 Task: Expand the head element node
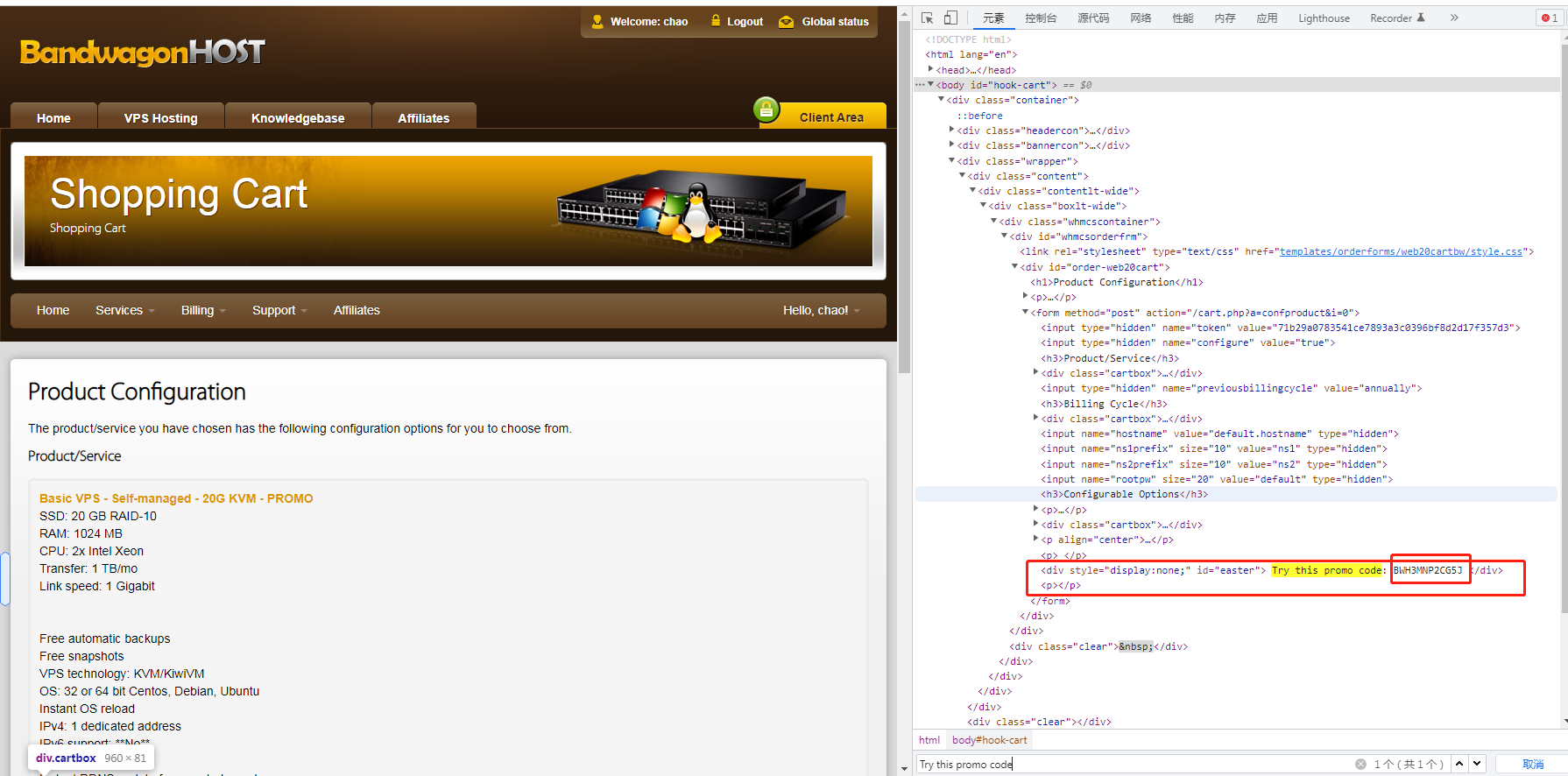coord(930,69)
